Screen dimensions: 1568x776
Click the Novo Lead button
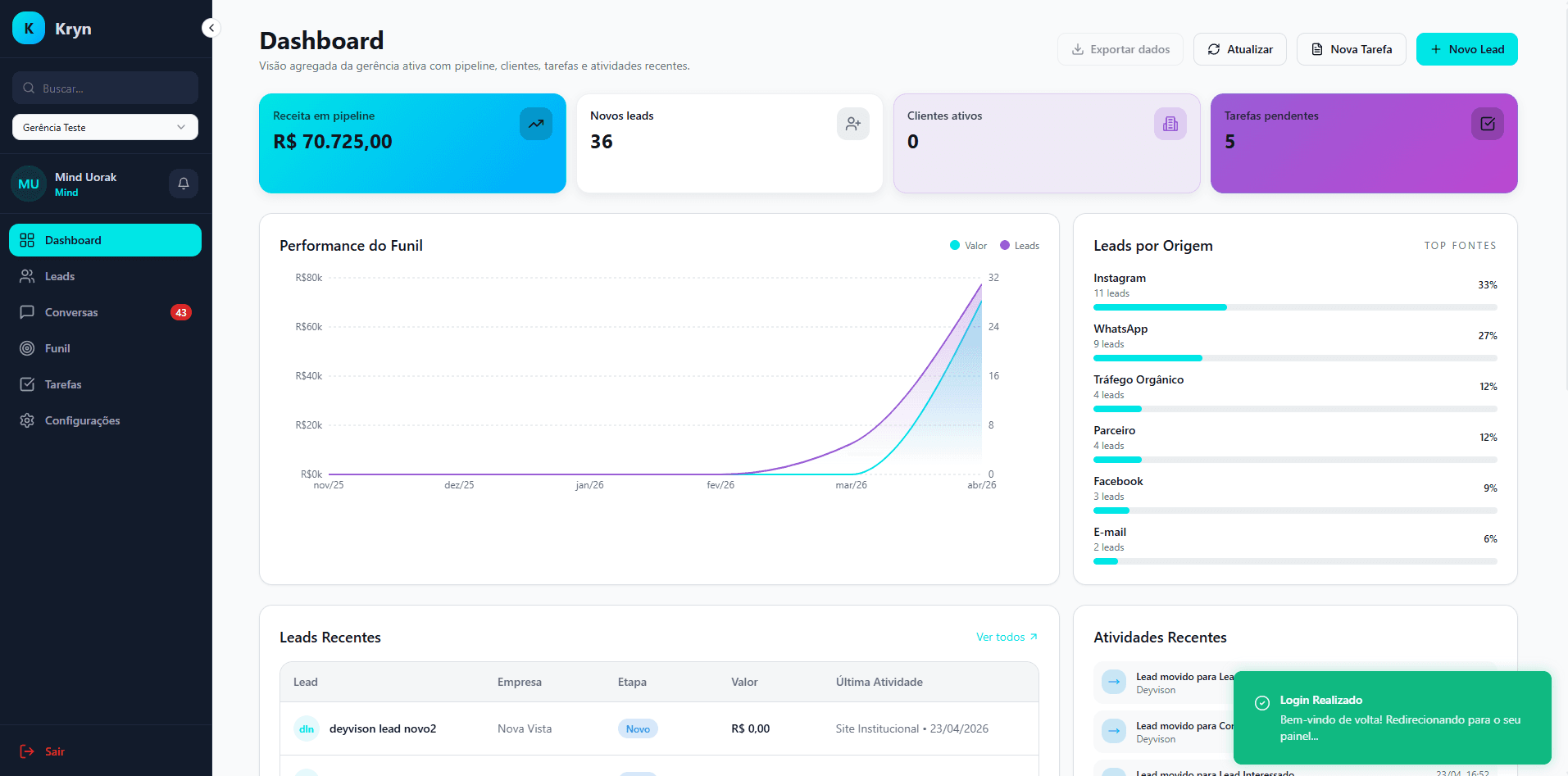click(x=1466, y=48)
